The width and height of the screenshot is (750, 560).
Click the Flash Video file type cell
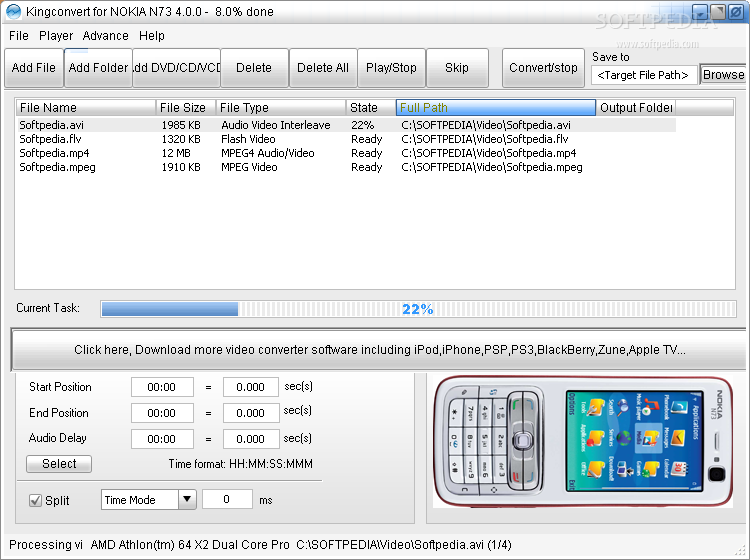(248, 139)
